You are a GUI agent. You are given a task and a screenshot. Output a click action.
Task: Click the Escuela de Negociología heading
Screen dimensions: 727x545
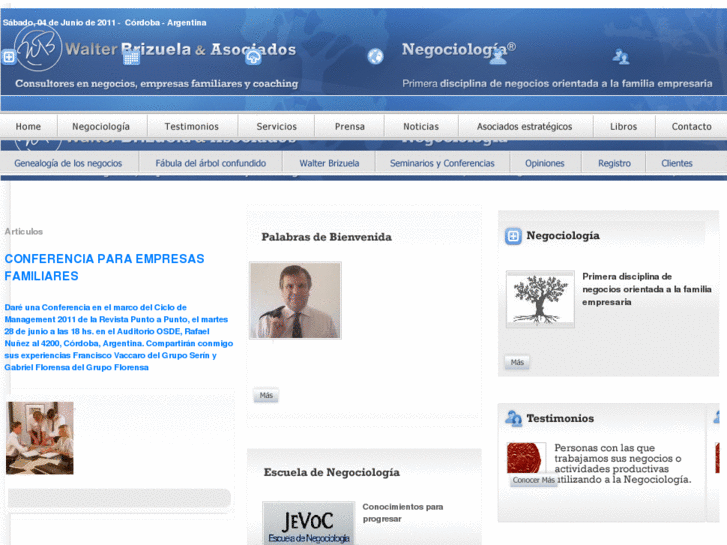click(x=332, y=472)
